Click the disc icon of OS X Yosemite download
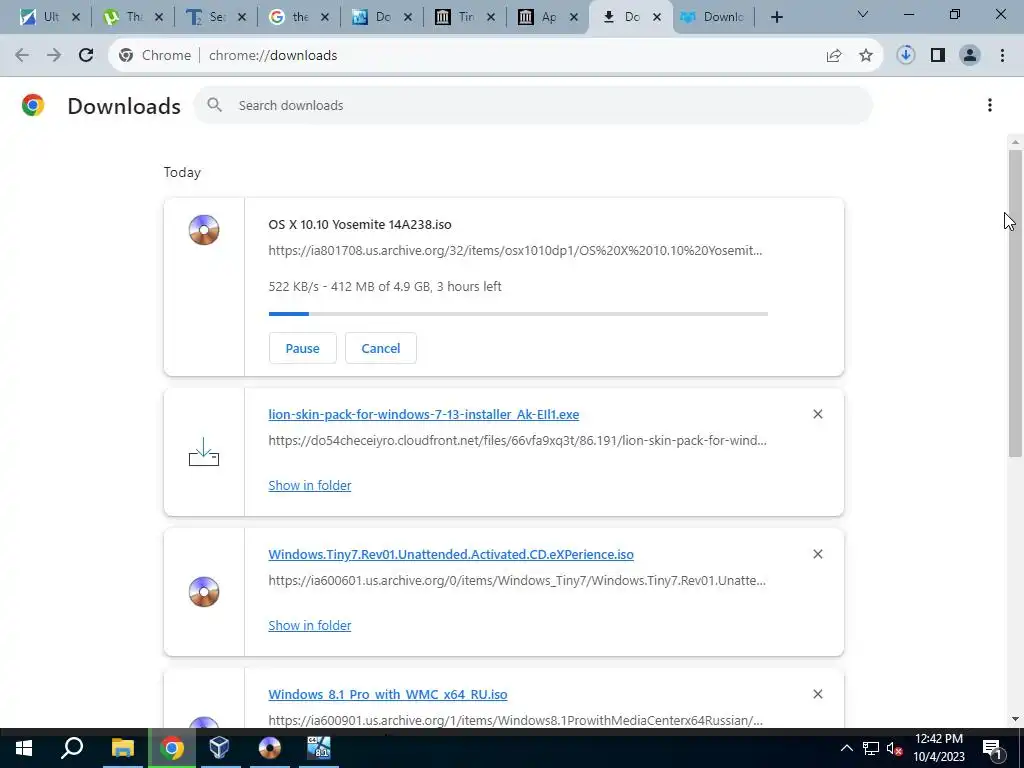This screenshot has width=1024, height=768. pos(204,230)
